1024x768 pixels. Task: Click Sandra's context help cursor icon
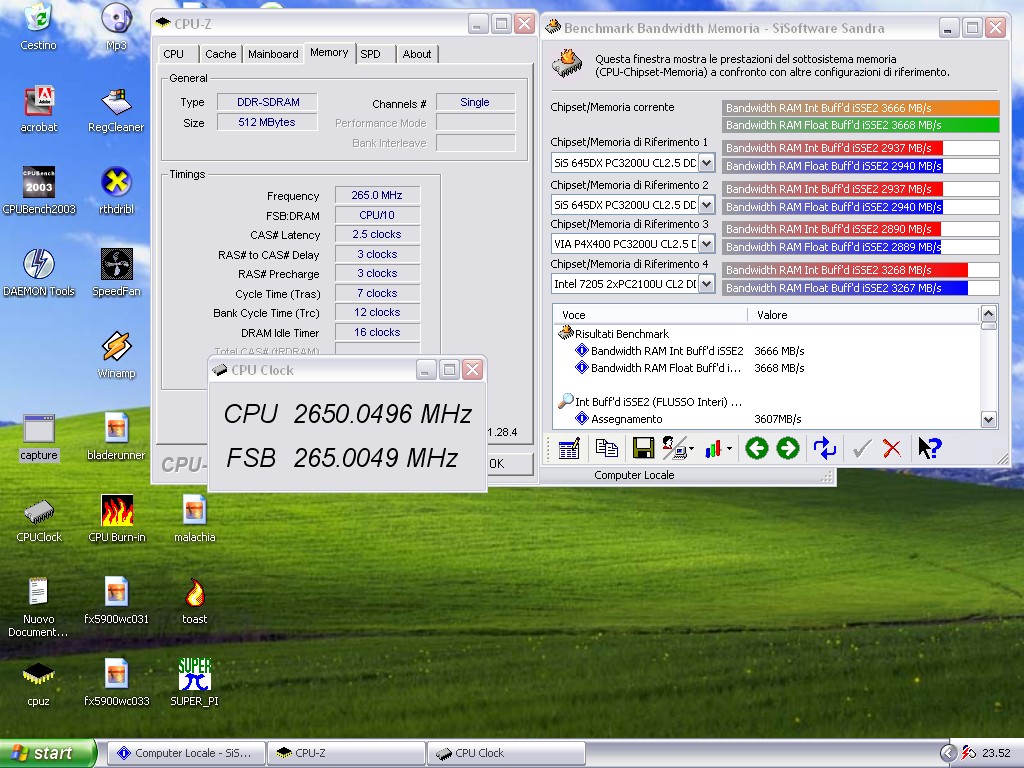click(x=929, y=449)
